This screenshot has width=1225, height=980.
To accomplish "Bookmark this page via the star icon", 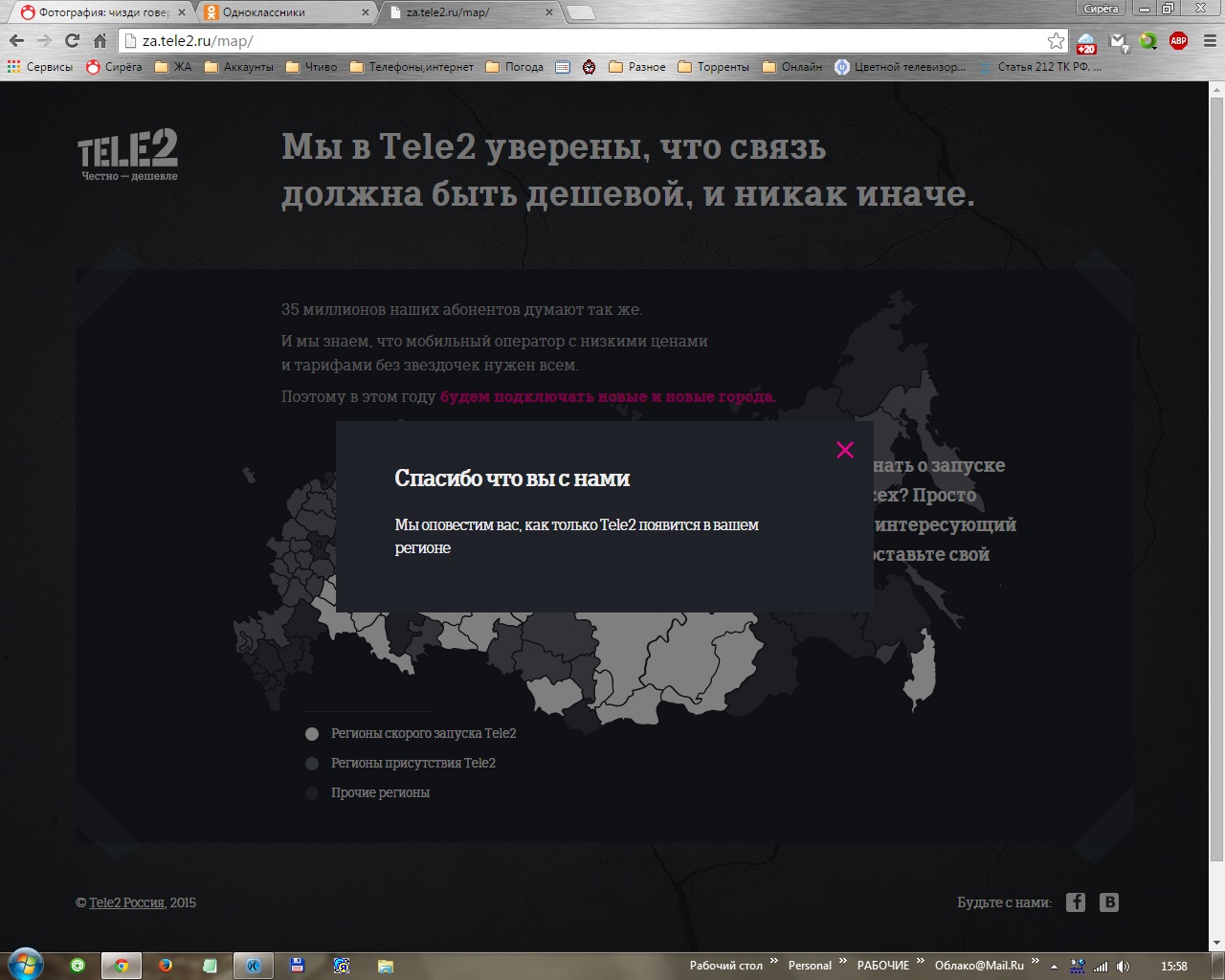I will (x=1056, y=42).
